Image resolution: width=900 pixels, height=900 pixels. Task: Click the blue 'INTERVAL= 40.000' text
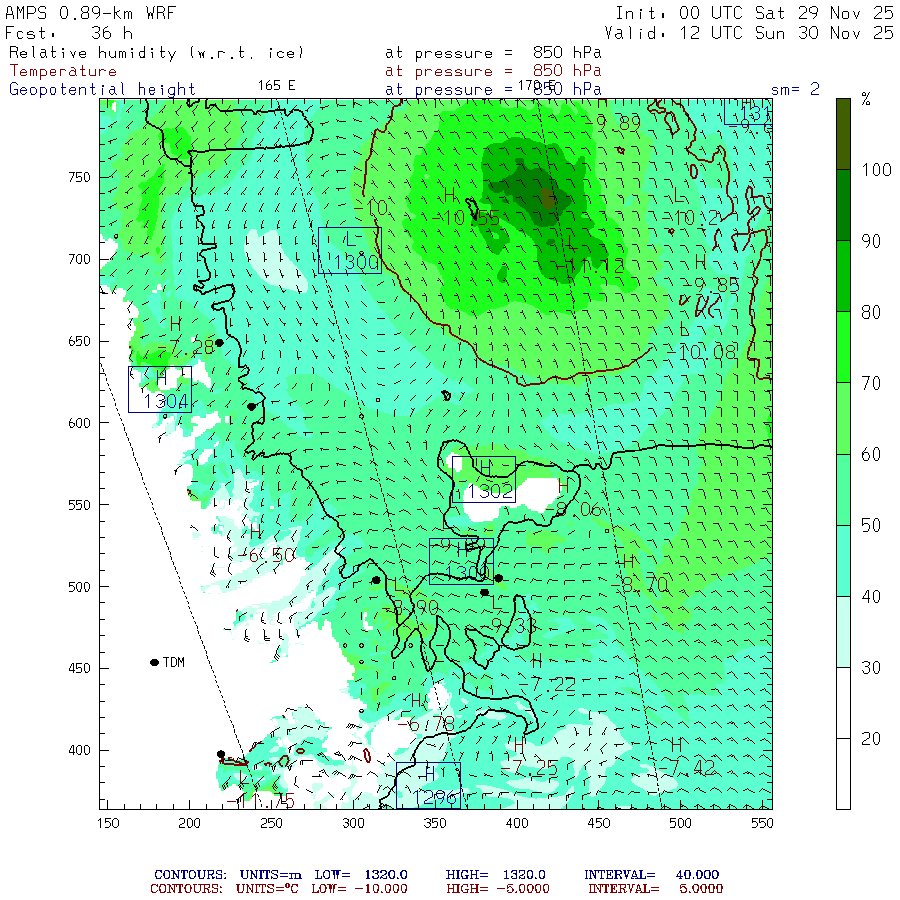(651, 875)
